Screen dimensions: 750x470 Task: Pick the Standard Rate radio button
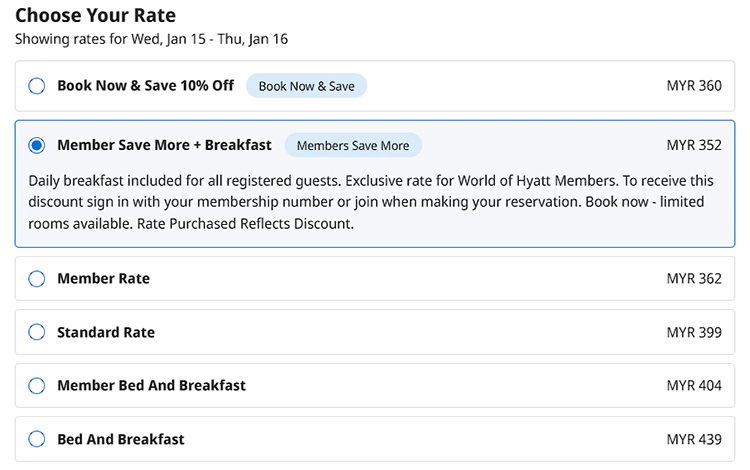[37, 332]
